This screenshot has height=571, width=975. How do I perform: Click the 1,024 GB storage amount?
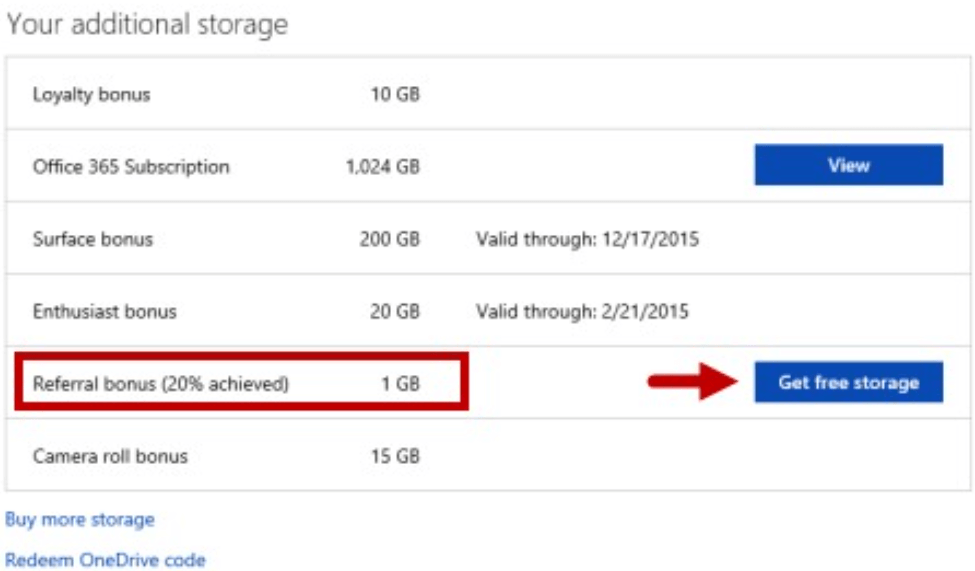(383, 167)
